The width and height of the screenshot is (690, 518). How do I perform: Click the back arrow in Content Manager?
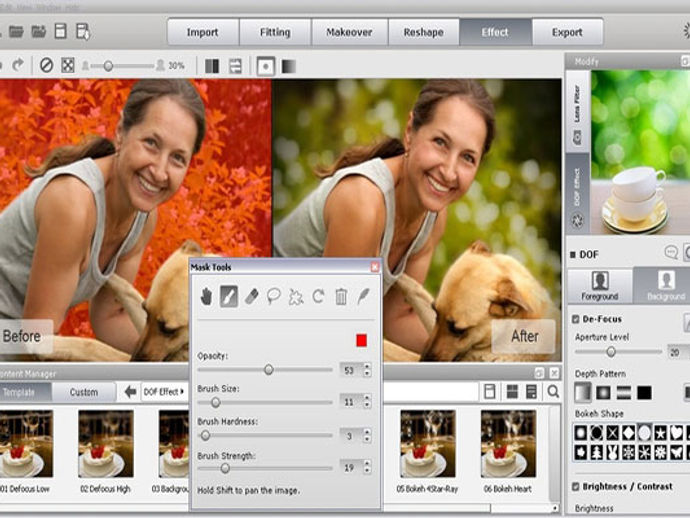[130, 391]
